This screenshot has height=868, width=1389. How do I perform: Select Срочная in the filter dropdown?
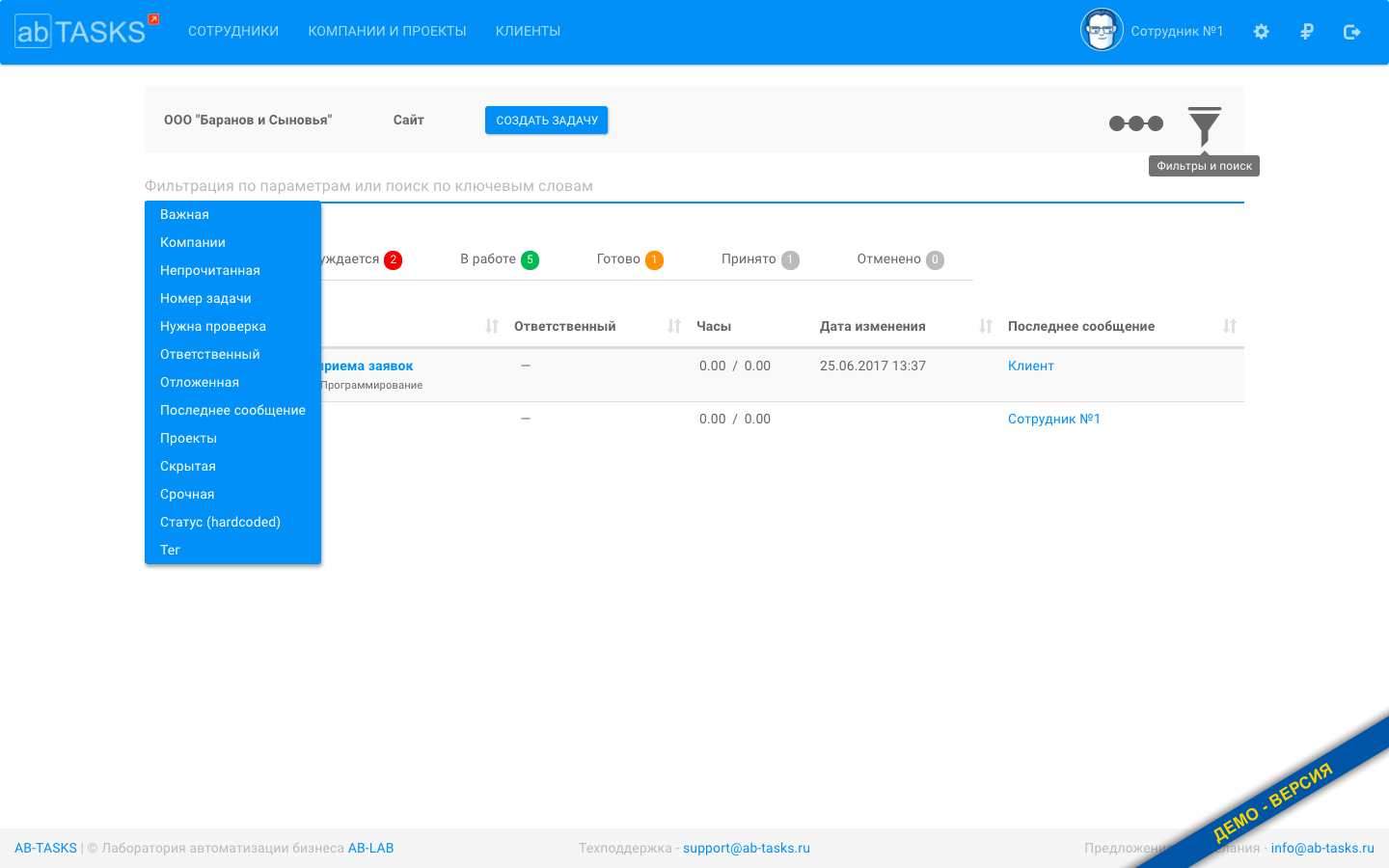pyautogui.click(x=187, y=495)
